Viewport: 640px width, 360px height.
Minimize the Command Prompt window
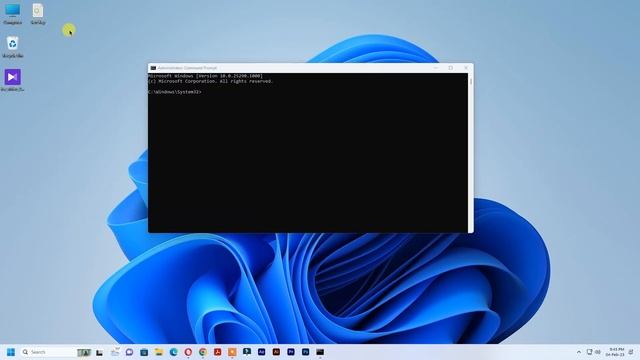[x=436, y=68]
